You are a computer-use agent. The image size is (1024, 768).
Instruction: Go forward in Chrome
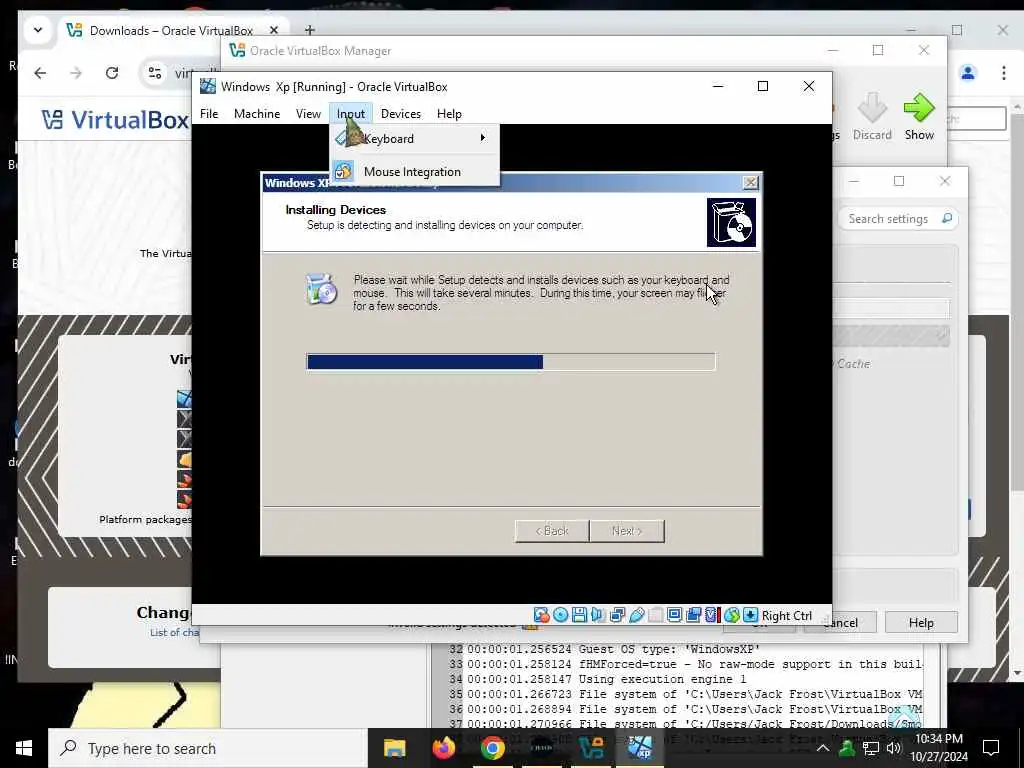(76, 73)
